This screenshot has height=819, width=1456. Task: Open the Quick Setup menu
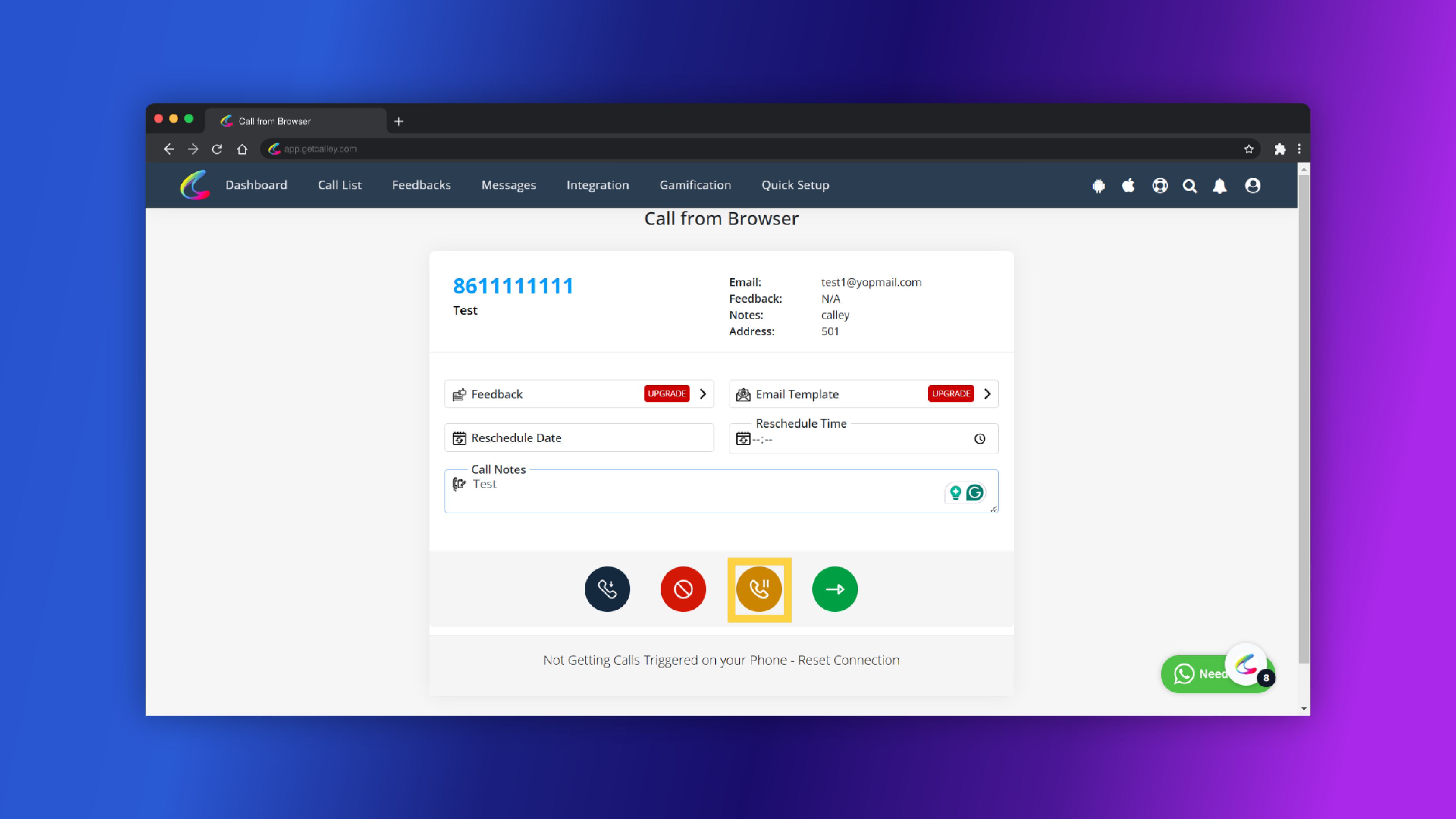point(795,185)
